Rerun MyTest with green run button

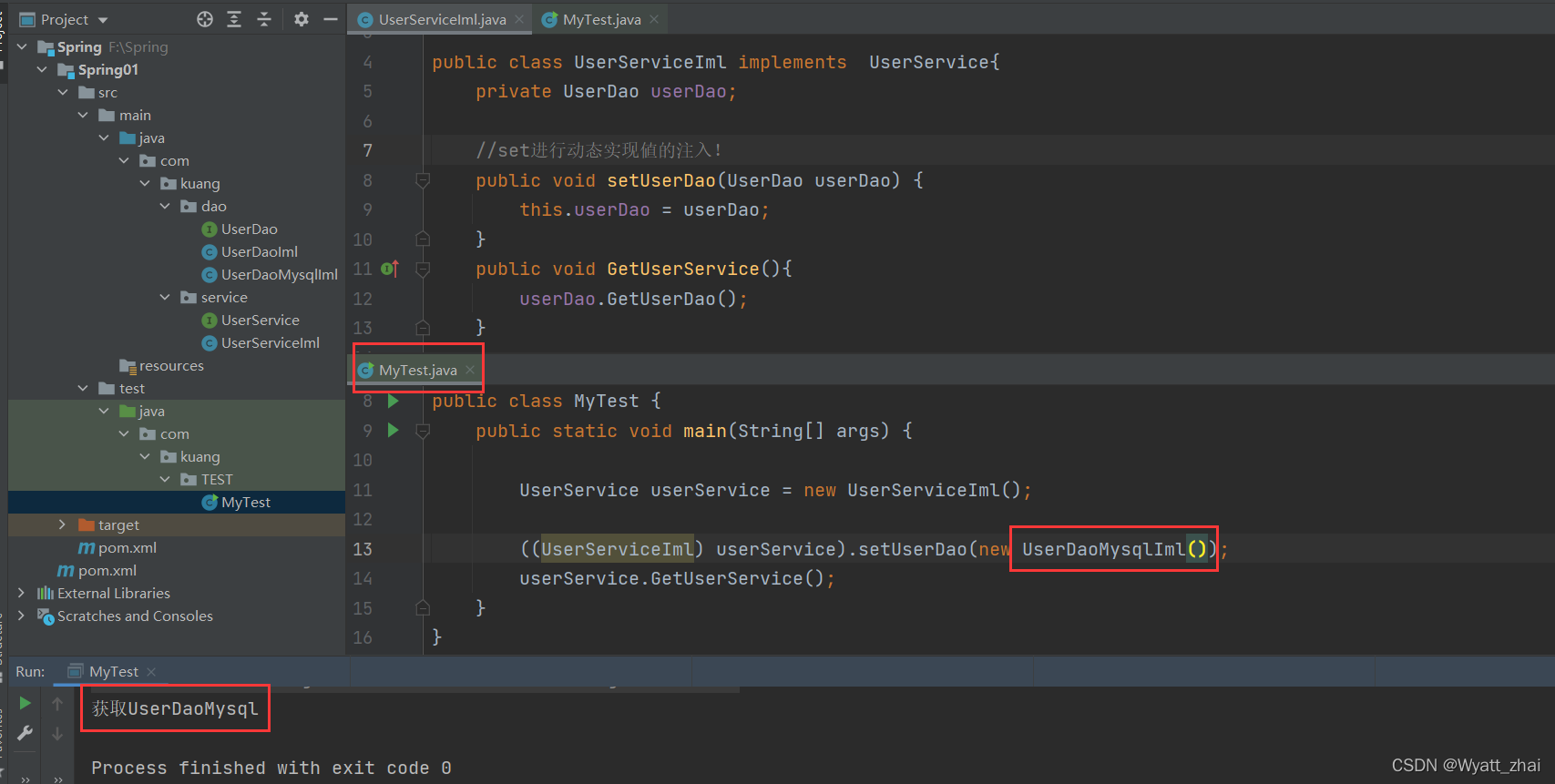coord(26,703)
